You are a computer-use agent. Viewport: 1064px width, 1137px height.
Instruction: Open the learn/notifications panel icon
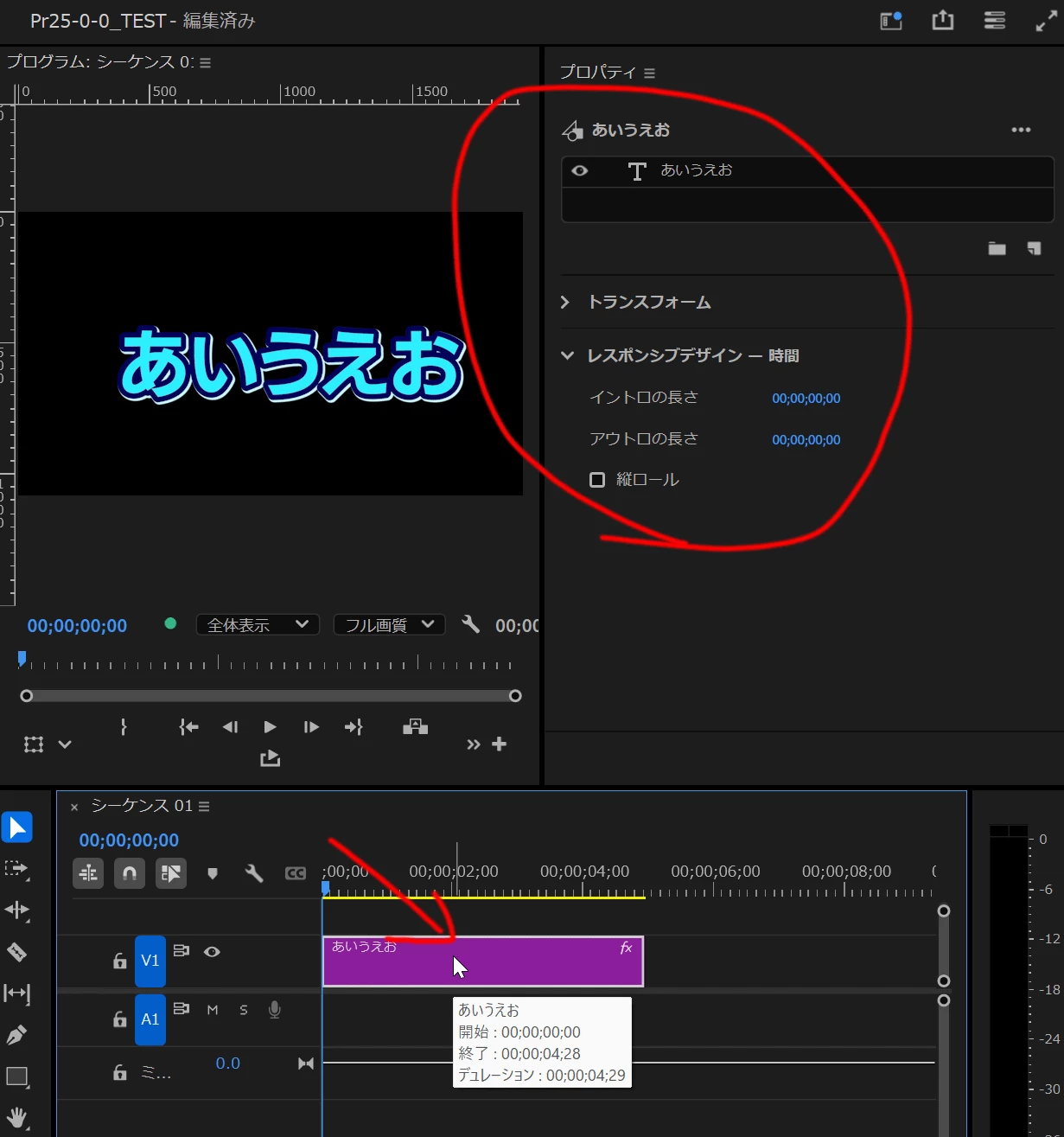tap(891, 20)
